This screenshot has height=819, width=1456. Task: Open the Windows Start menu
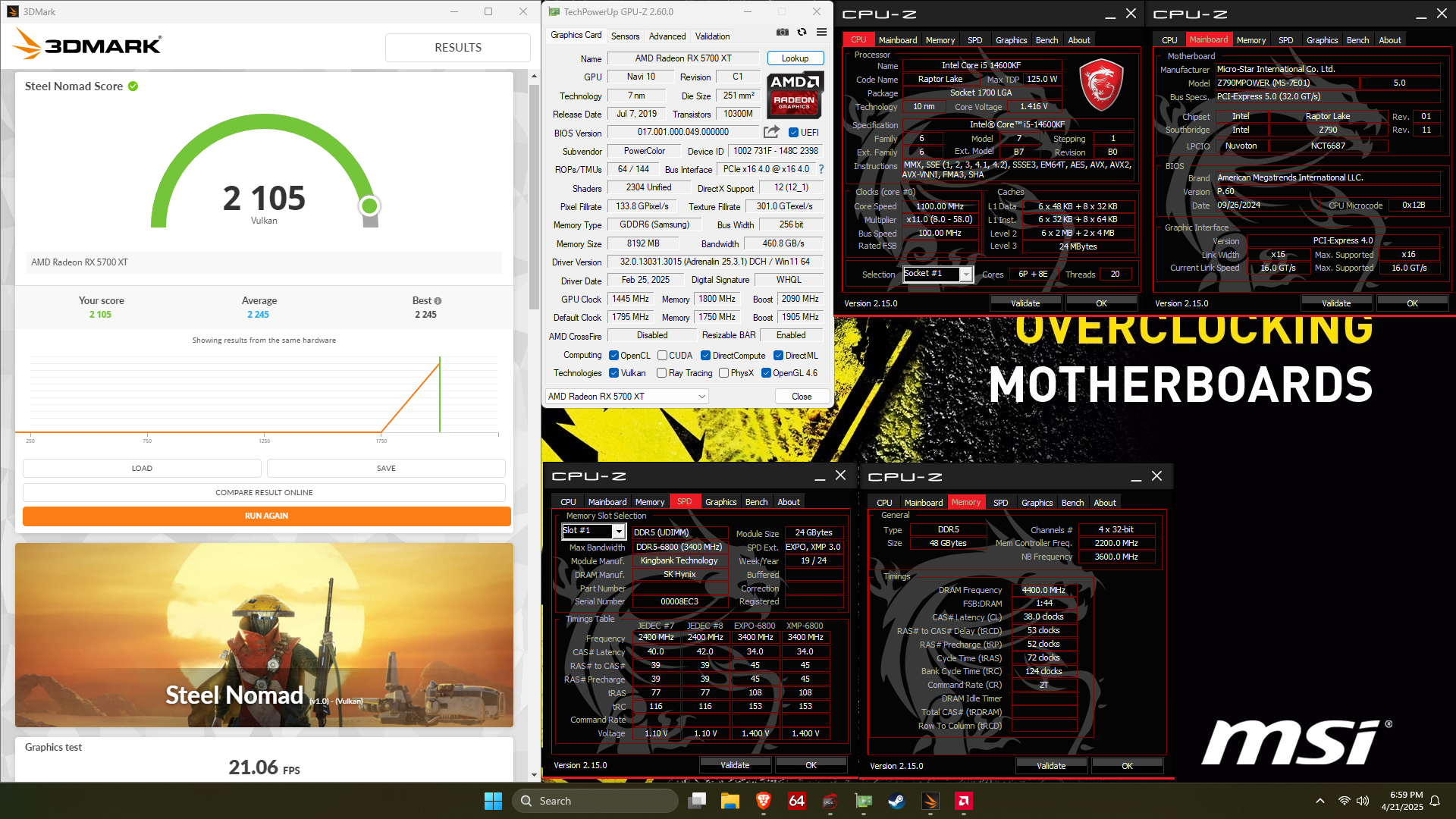pyautogui.click(x=493, y=801)
